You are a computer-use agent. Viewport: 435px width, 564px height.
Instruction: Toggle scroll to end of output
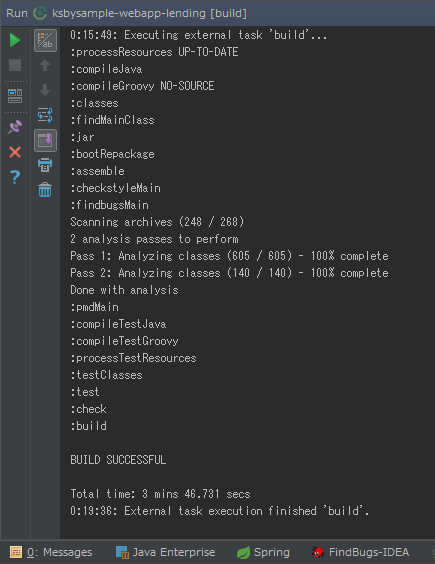coord(45,140)
